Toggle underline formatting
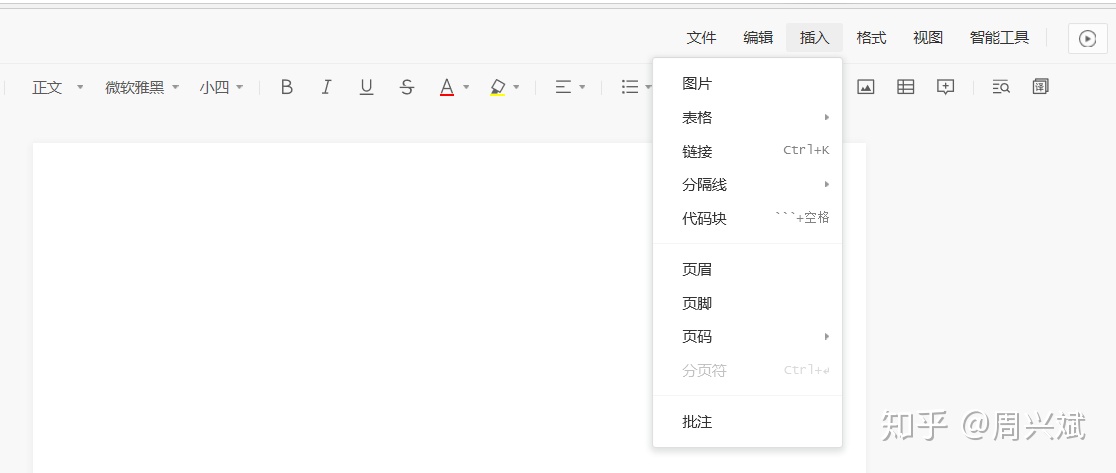 point(367,87)
